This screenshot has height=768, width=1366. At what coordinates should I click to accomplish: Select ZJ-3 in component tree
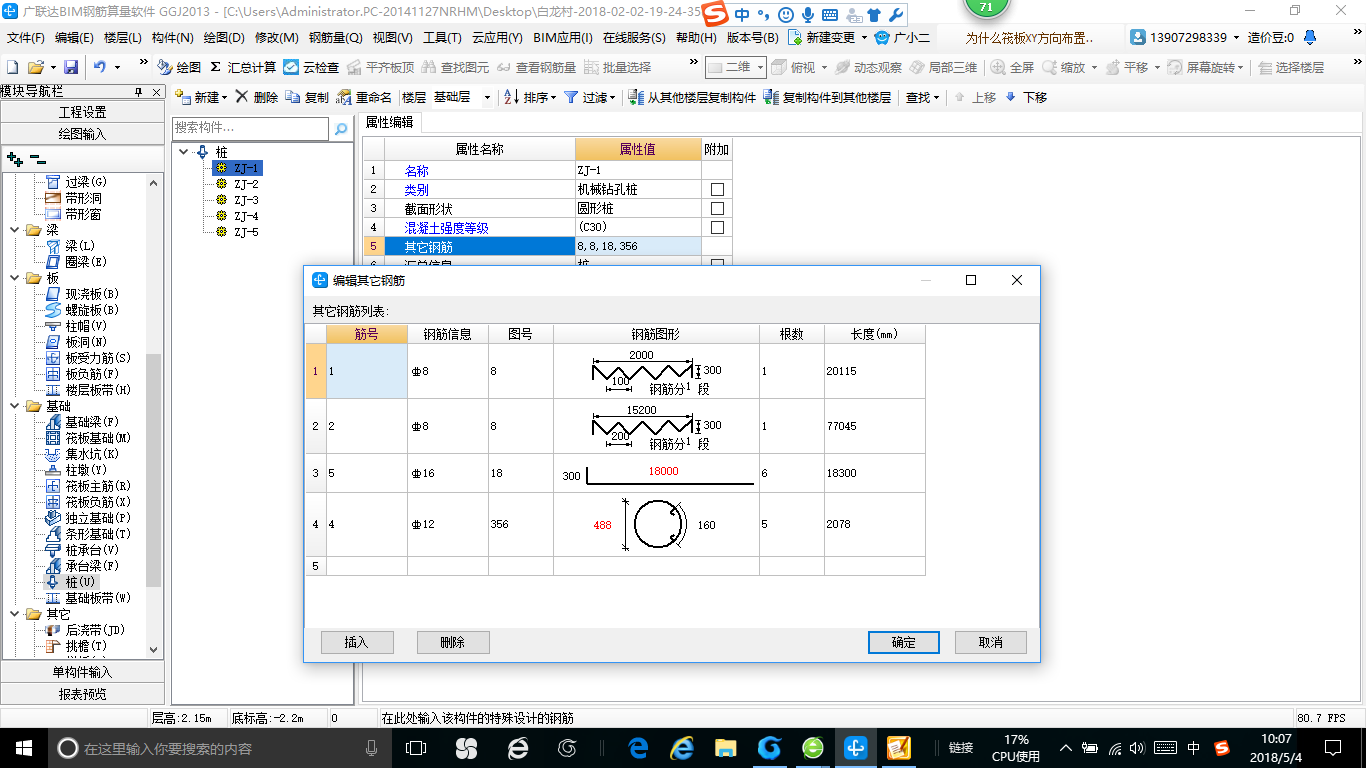(246, 200)
